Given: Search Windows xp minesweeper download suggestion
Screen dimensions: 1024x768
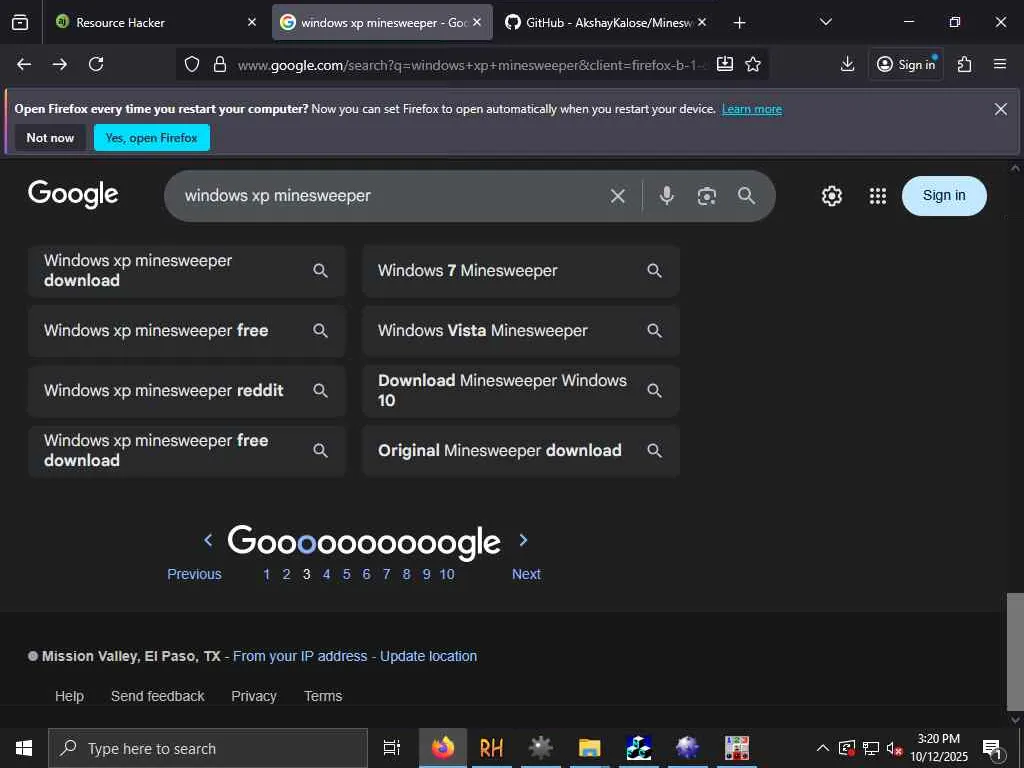Looking at the screenshot, I should pyautogui.click(x=186, y=270).
